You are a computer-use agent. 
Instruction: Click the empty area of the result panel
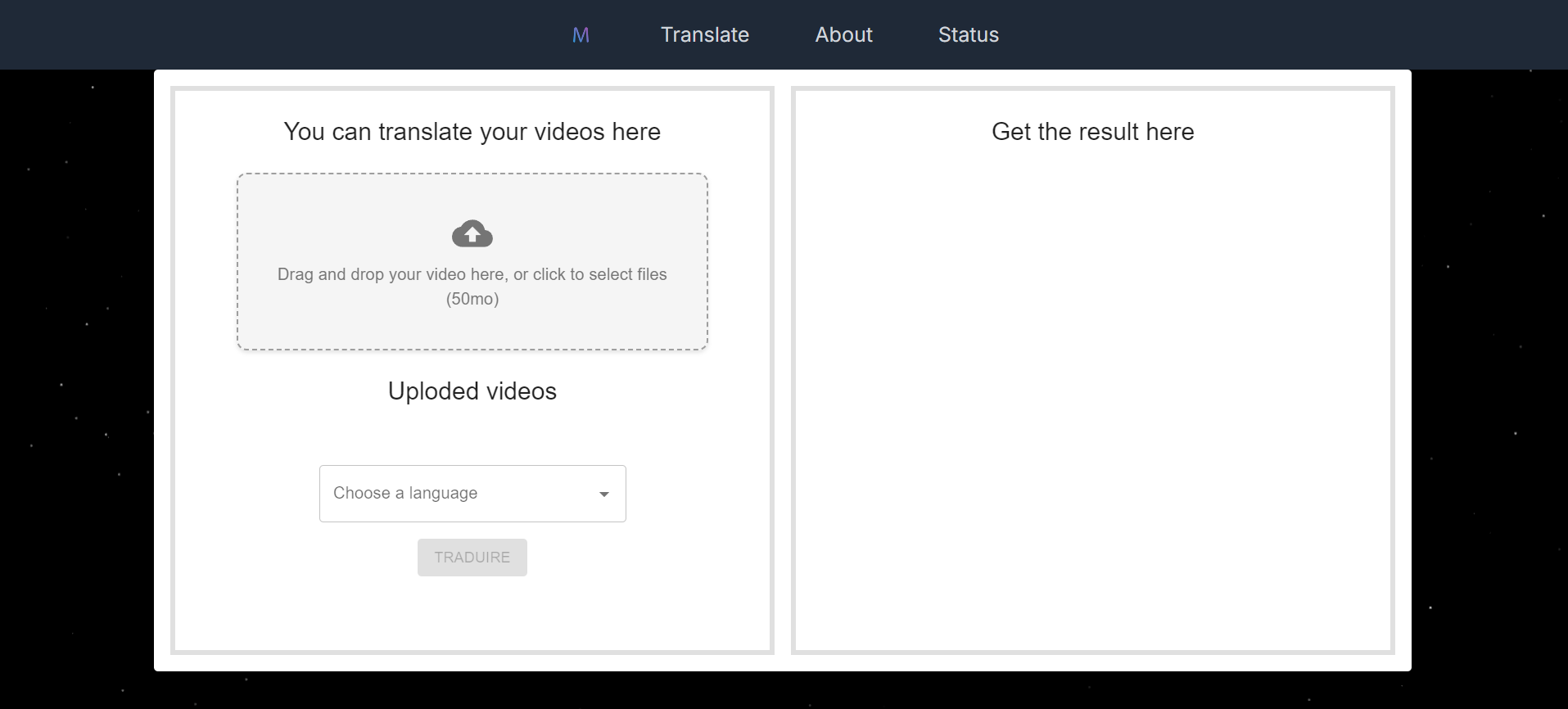pos(1092,393)
